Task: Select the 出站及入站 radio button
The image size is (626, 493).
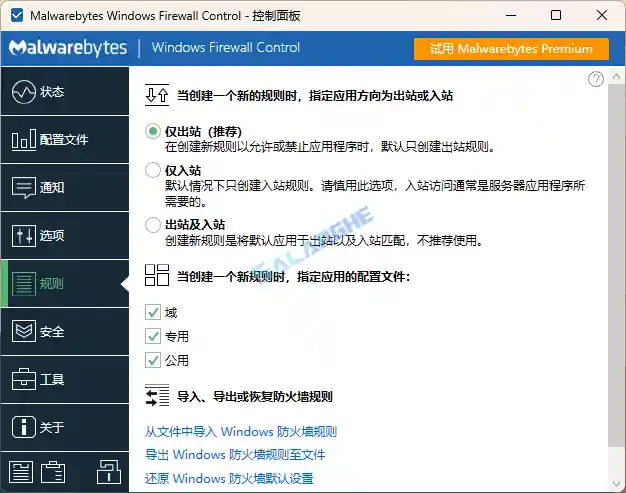Action: pyautogui.click(x=153, y=224)
